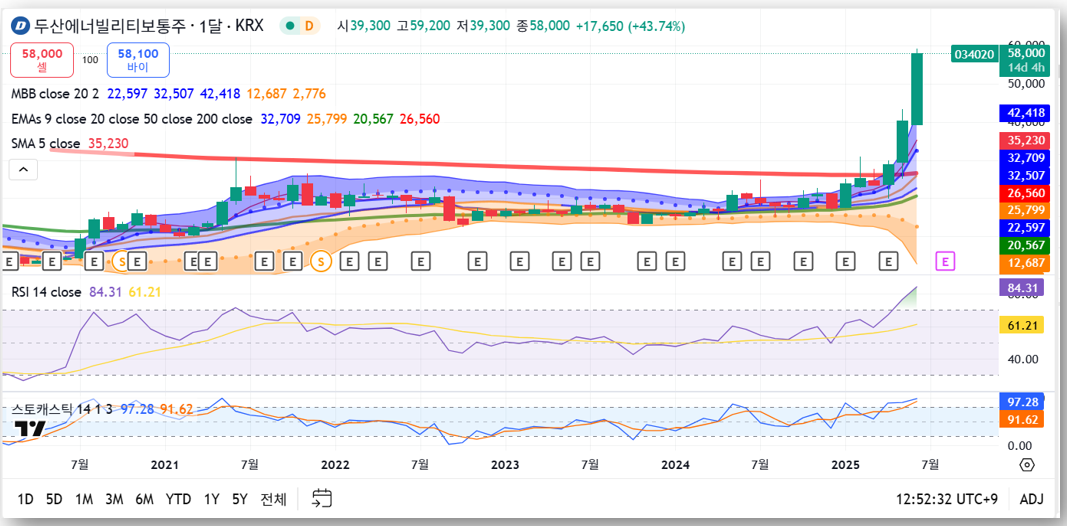Open the orange S split marker near 2022

pos(321,260)
